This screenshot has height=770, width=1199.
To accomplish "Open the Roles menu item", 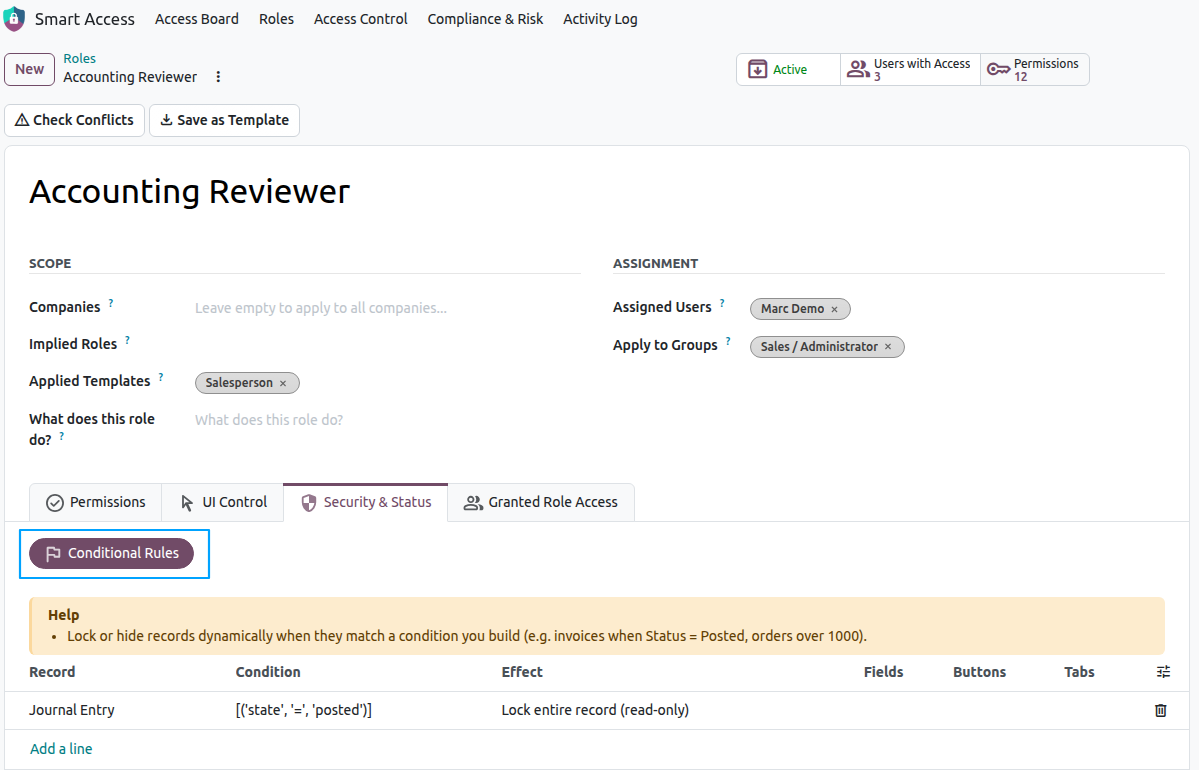I will (x=276, y=19).
